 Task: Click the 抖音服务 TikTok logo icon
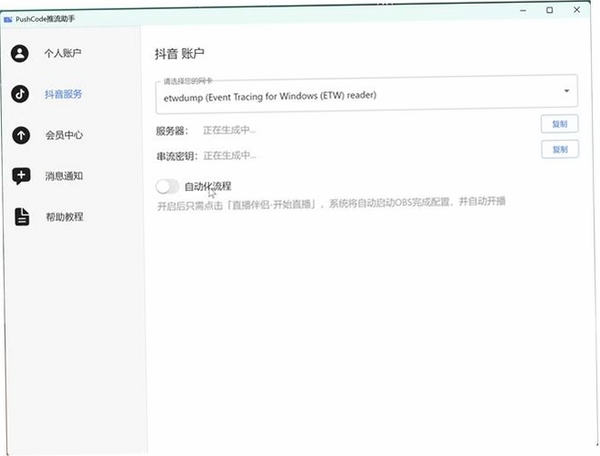tap(20, 94)
